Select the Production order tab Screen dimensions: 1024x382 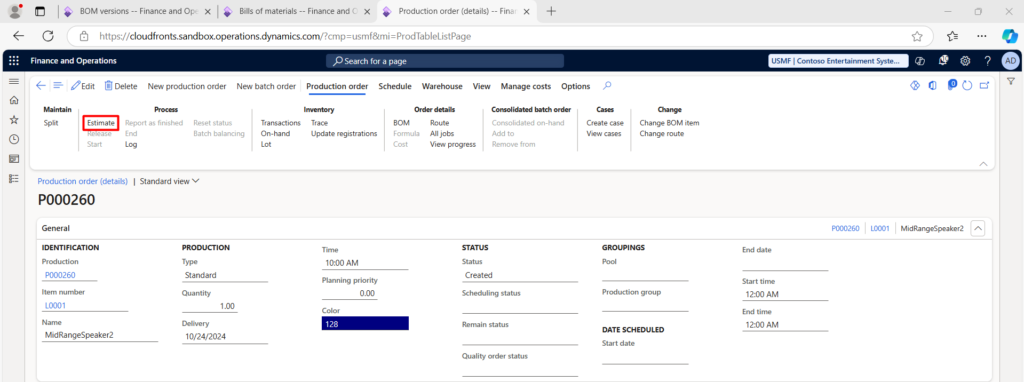click(337, 86)
